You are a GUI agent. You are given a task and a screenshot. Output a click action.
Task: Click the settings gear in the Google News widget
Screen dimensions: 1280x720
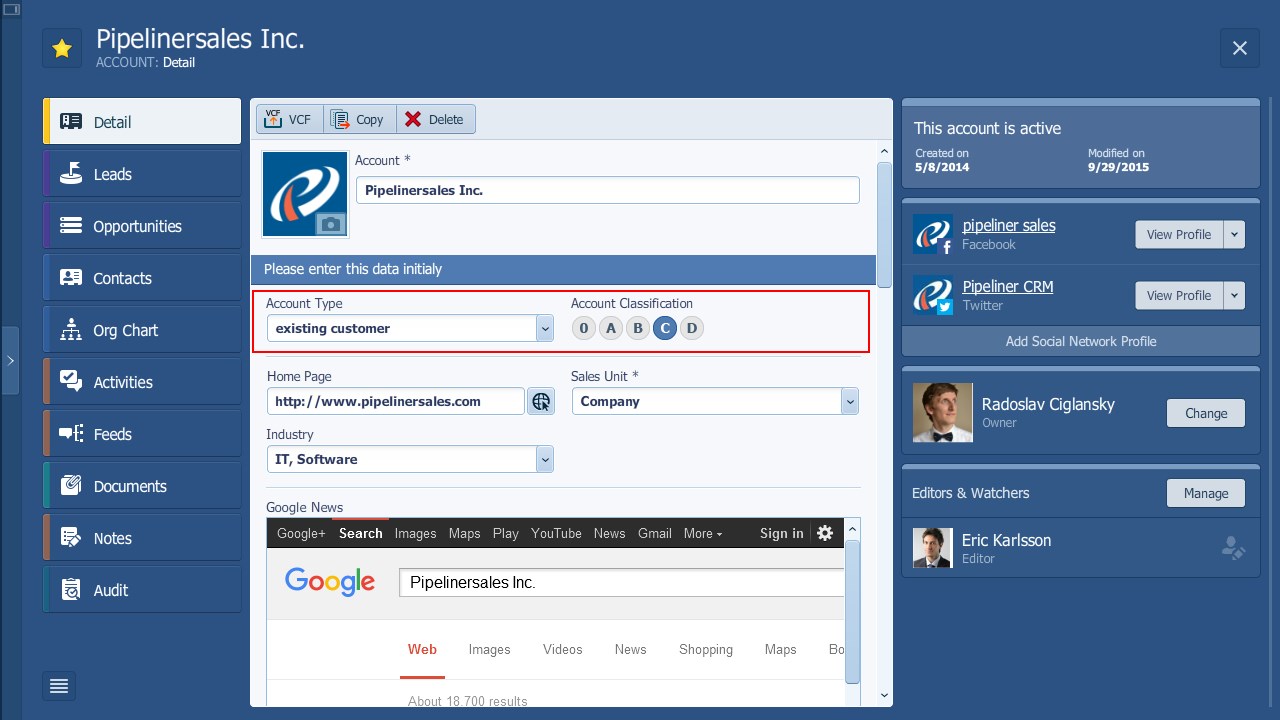pyautogui.click(x=825, y=533)
